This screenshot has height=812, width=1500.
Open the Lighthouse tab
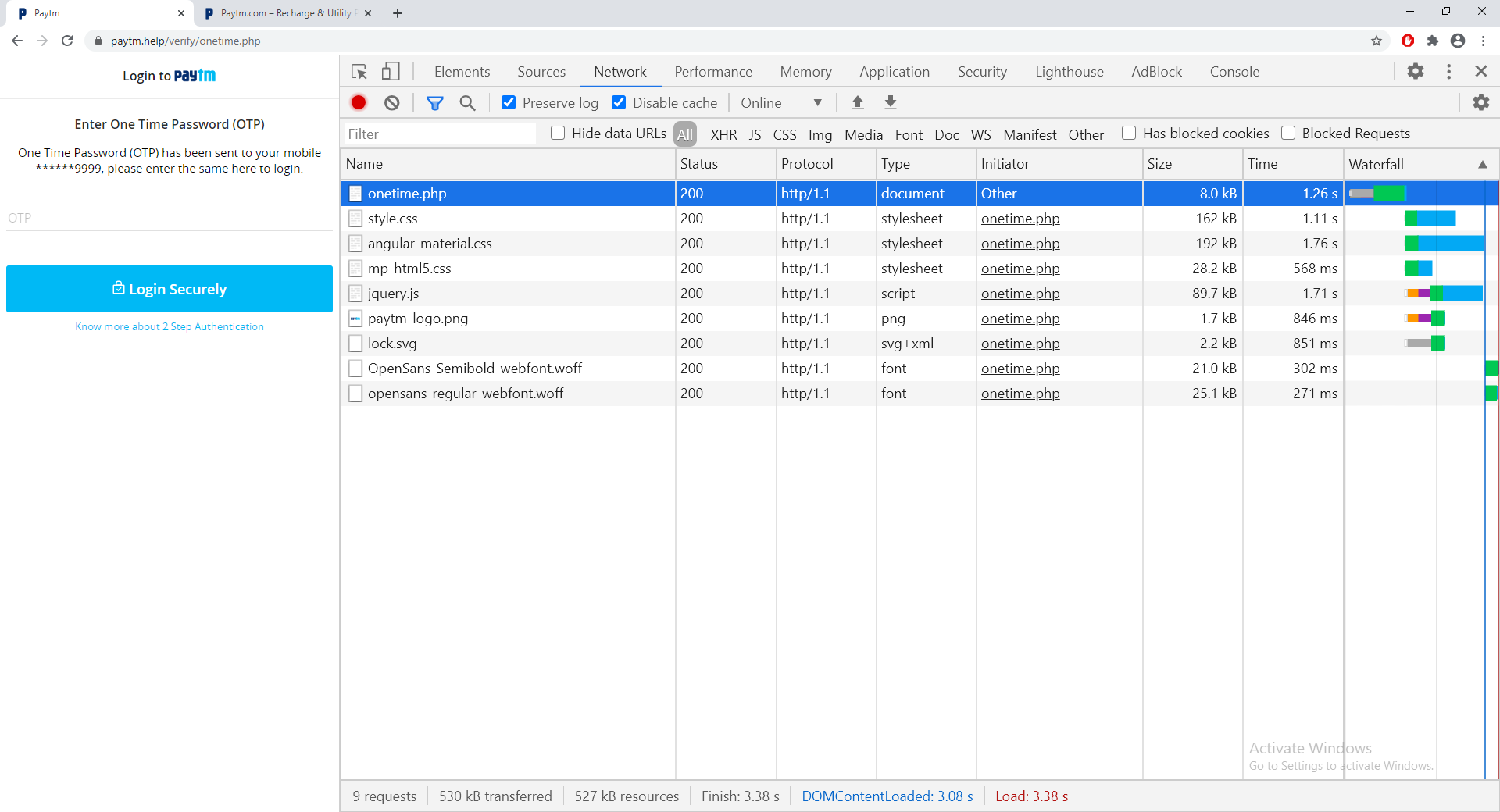pos(1070,71)
